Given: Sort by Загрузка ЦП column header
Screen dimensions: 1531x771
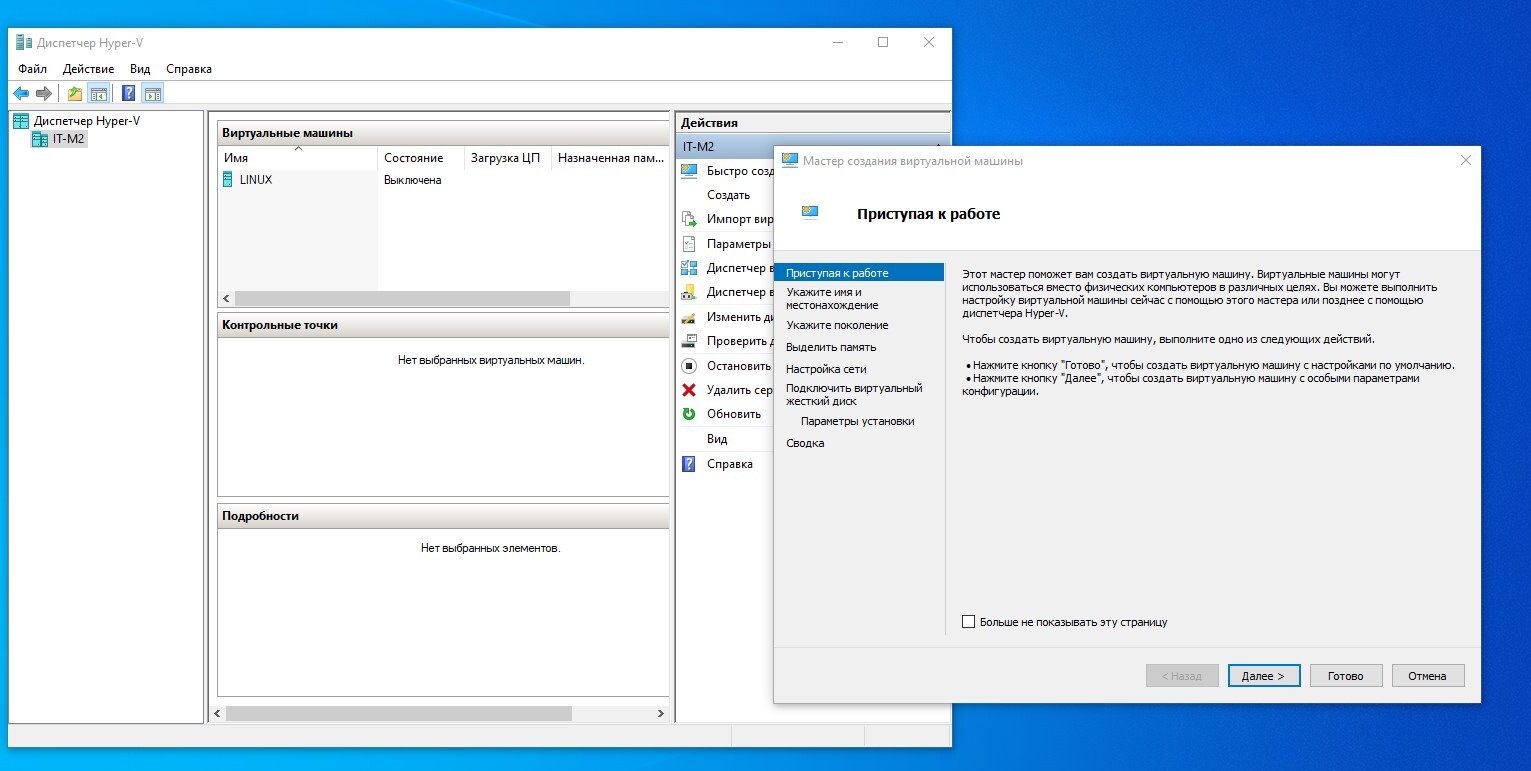Looking at the screenshot, I should tap(507, 158).
